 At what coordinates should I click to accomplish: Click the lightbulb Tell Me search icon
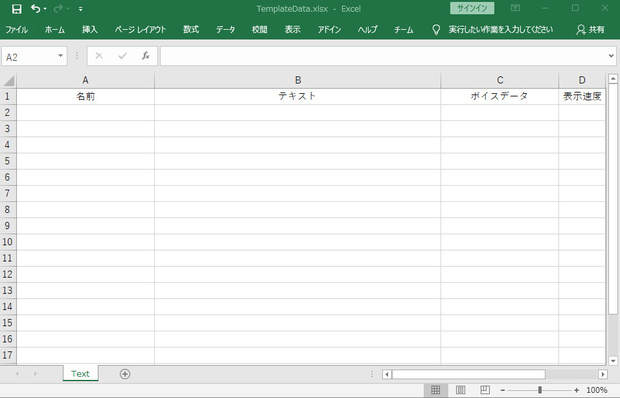(436, 30)
